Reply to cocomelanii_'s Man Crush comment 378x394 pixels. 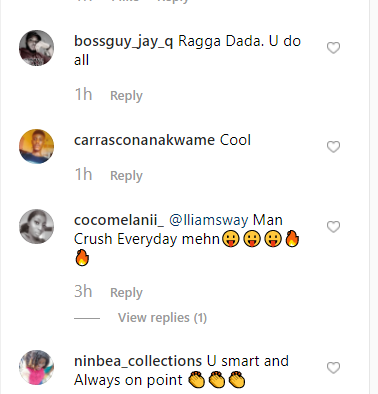(x=126, y=293)
